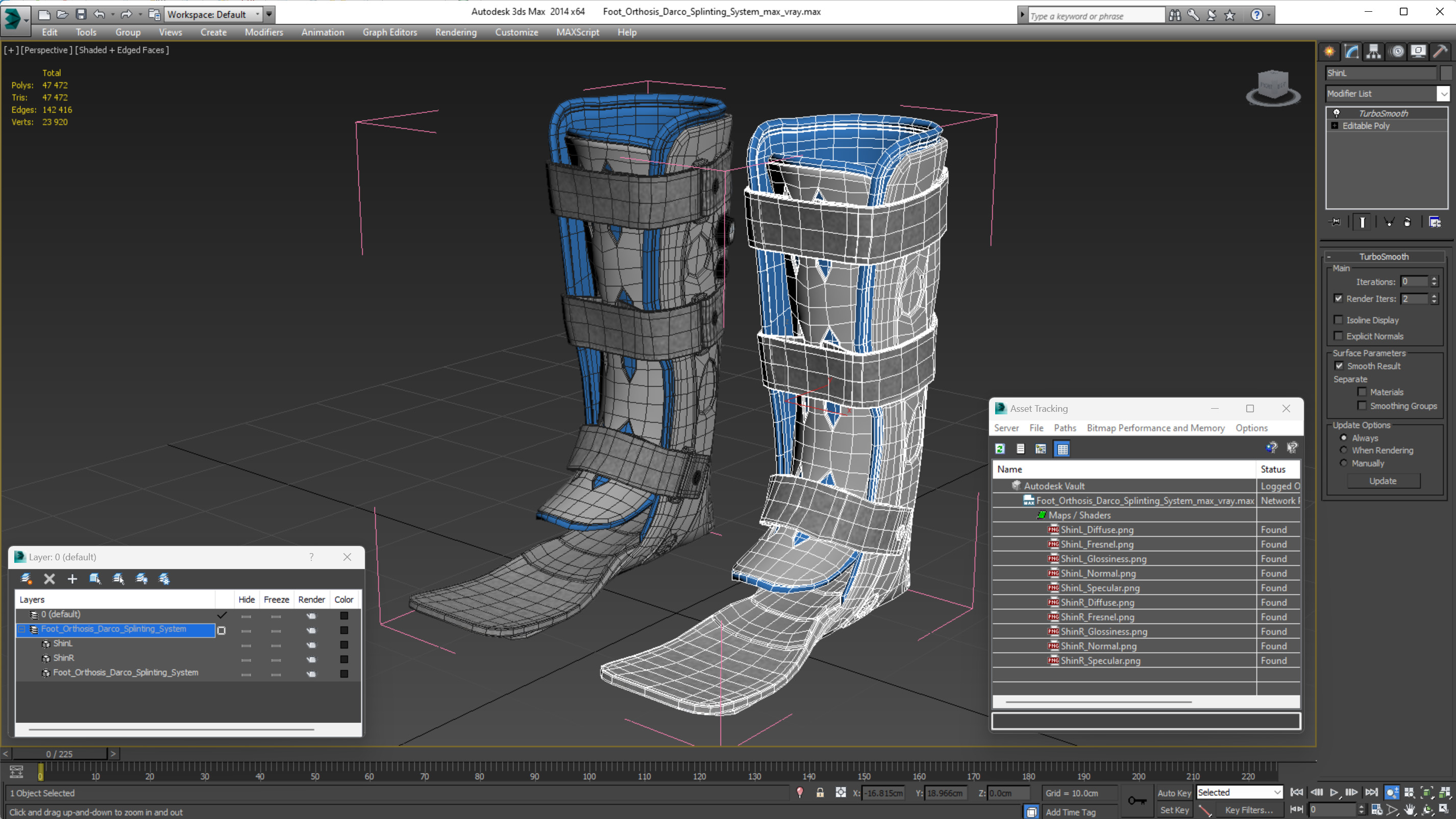Open the Modifier List dropdown
Screen dimensions: 1456x819
coord(1444,93)
